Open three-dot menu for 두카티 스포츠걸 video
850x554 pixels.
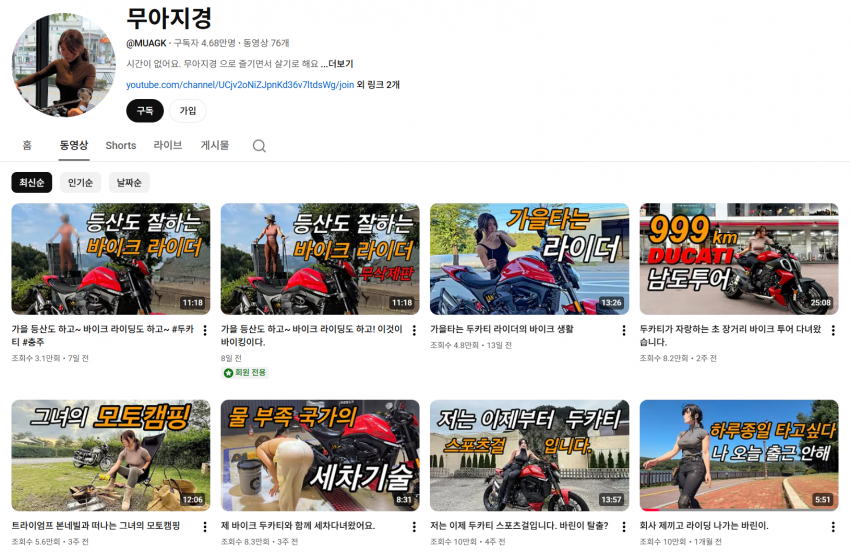(623, 527)
